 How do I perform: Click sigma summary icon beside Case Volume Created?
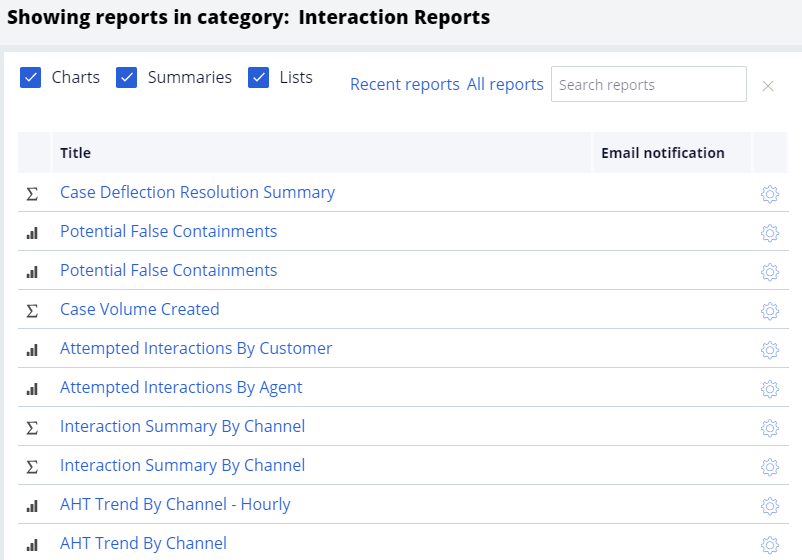32,311
